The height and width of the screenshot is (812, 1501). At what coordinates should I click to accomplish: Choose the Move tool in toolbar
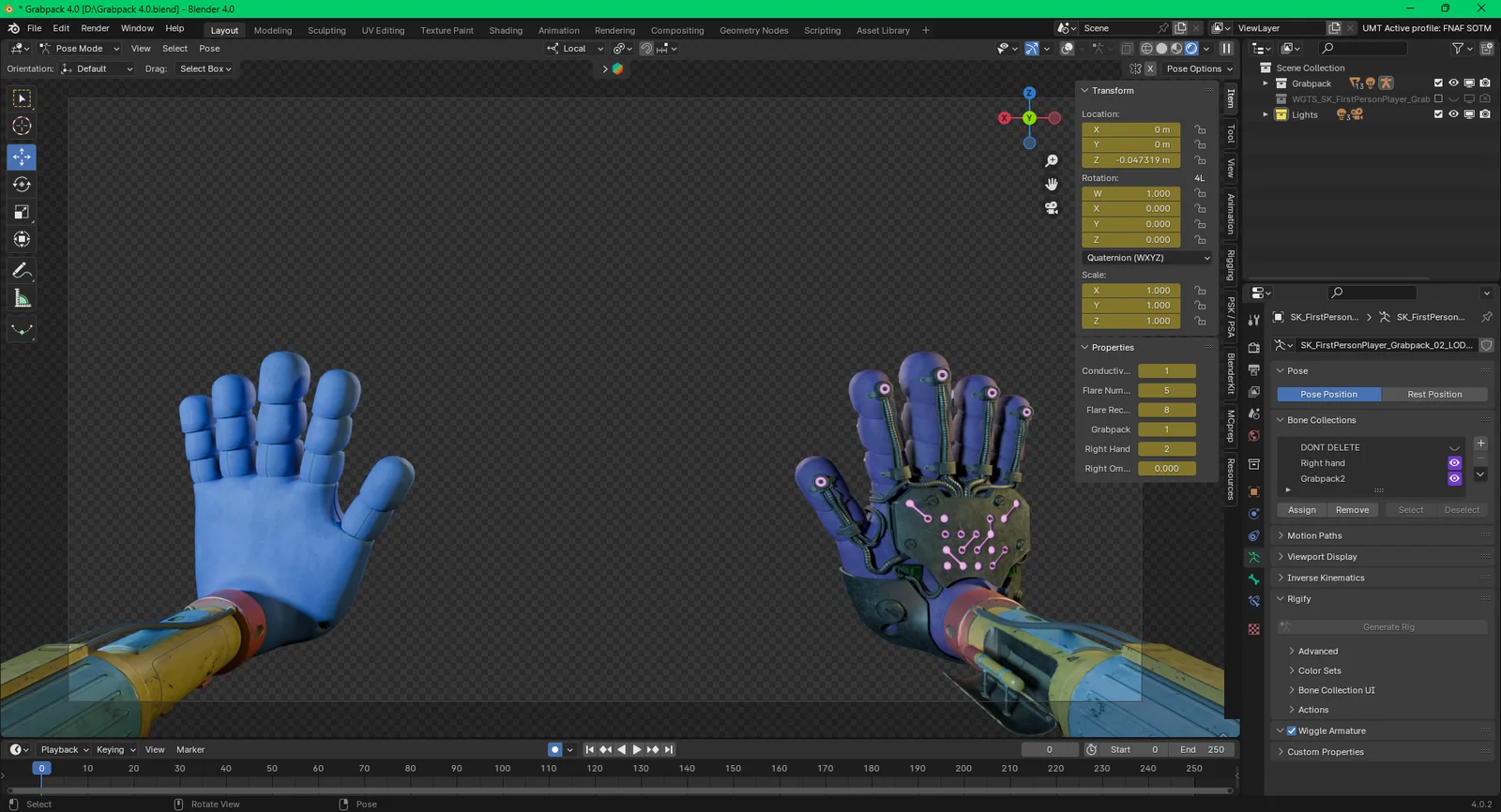coord(22,157)
